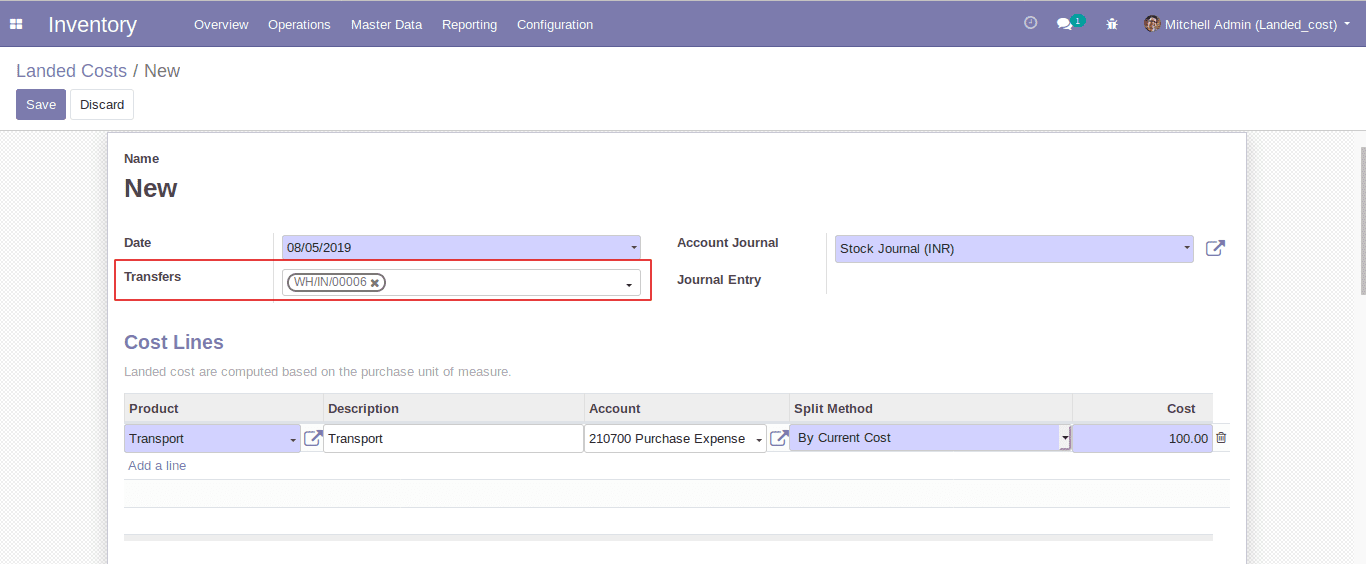Open the conversations chat icon
This screenshot has height=564, width=1366.
[x=1065, y=24]
